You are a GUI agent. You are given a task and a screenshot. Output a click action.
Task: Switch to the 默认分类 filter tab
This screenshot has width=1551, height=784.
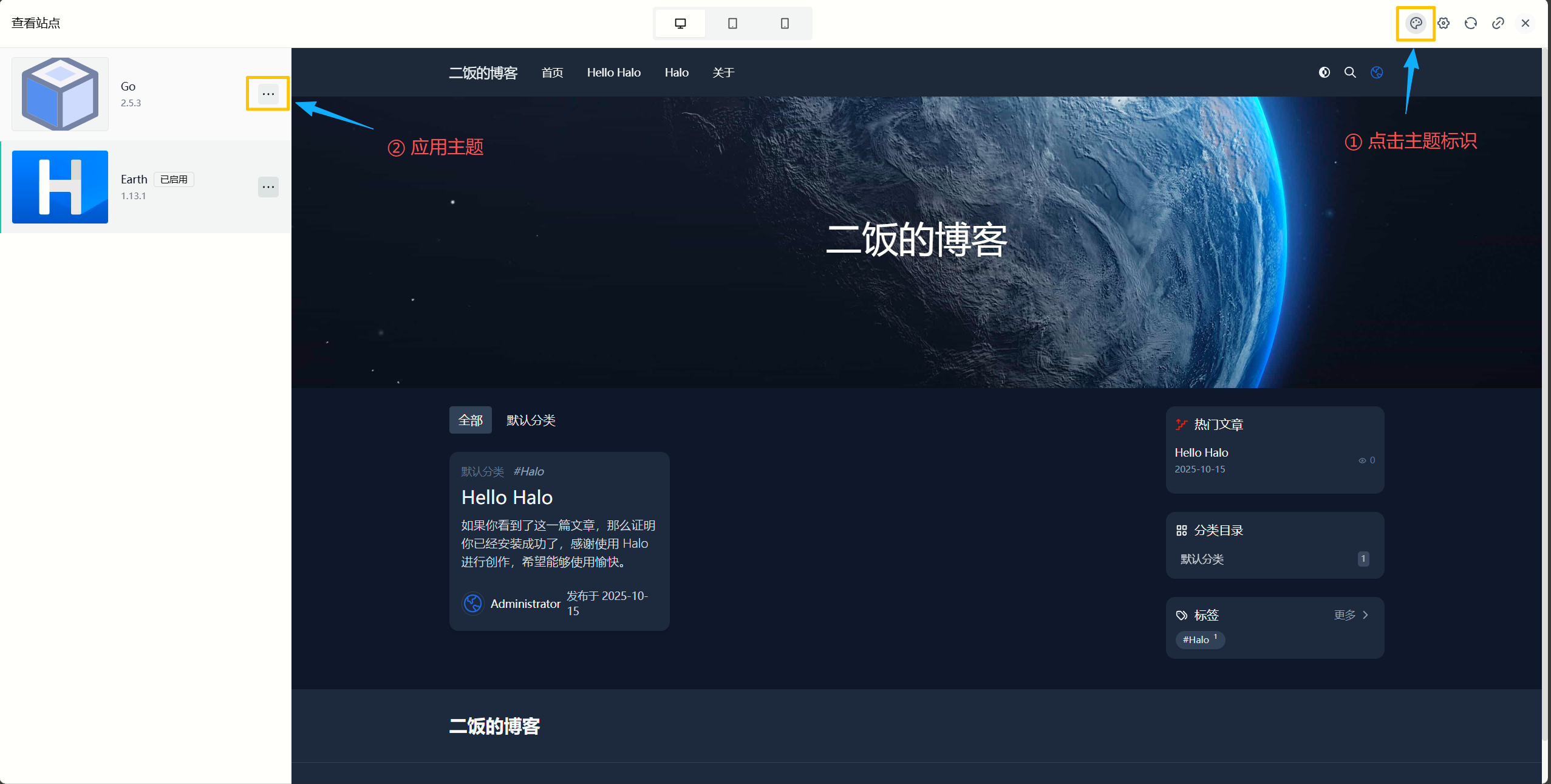pyautogui.click(x=530, y=420)
